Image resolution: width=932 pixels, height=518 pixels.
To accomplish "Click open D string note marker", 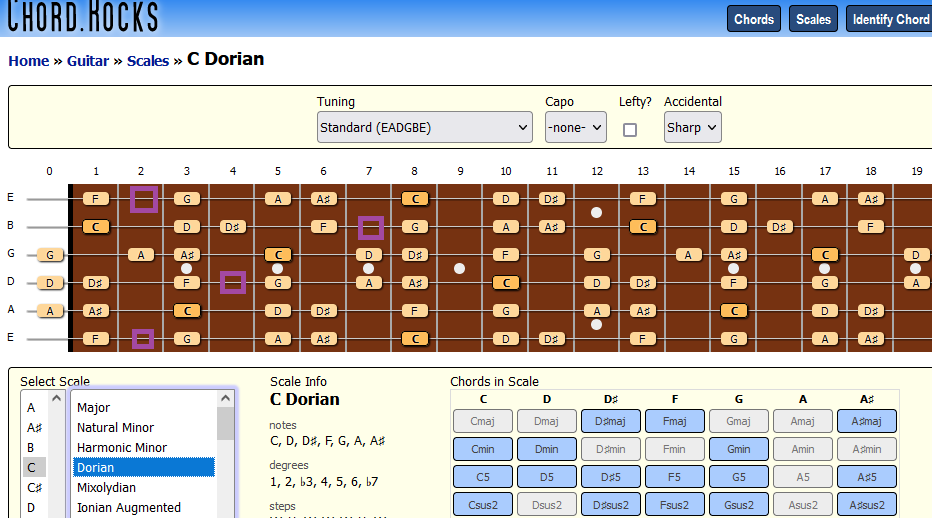I will point(50,282).
